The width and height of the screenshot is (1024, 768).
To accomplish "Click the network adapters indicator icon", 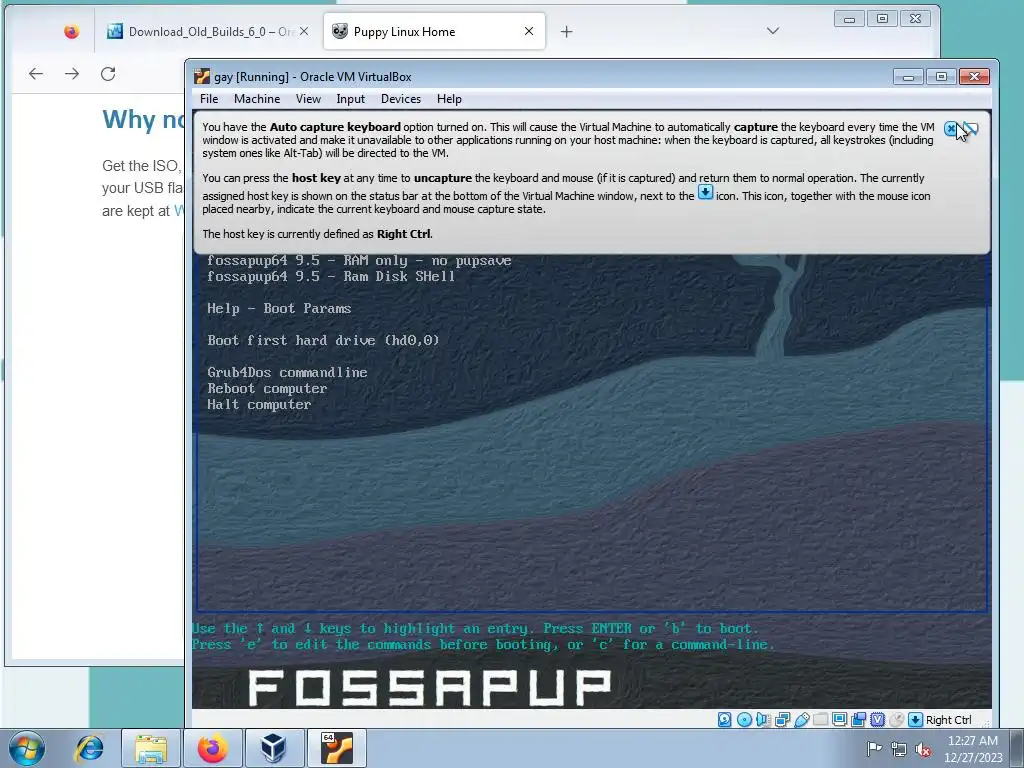I will (782, 720).
